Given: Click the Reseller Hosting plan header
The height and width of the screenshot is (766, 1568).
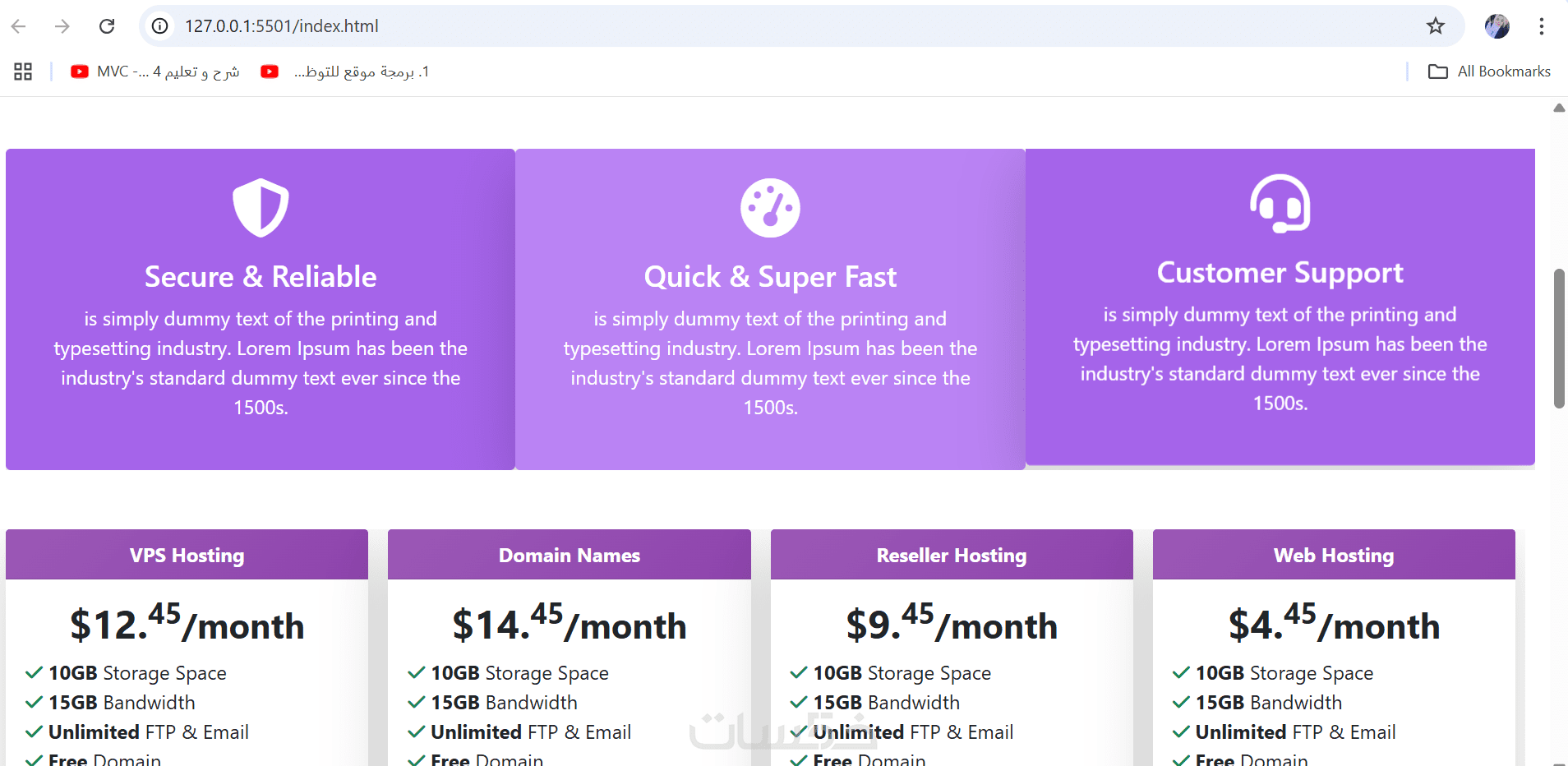Looking at the screenshot, I should tap(952, 556).
